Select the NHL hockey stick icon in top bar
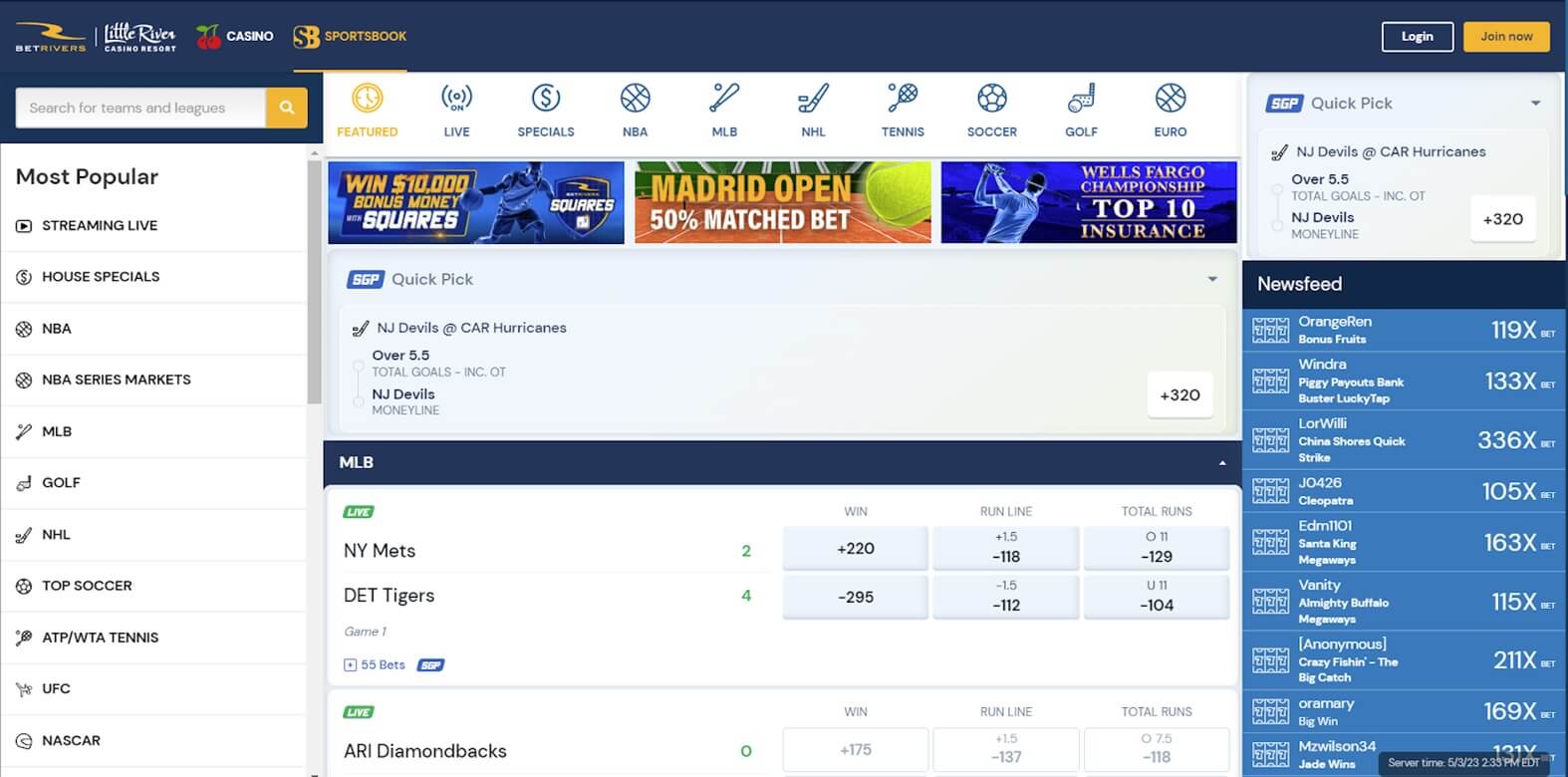Screen dimensions: 1568x777 tap(813, 98)
